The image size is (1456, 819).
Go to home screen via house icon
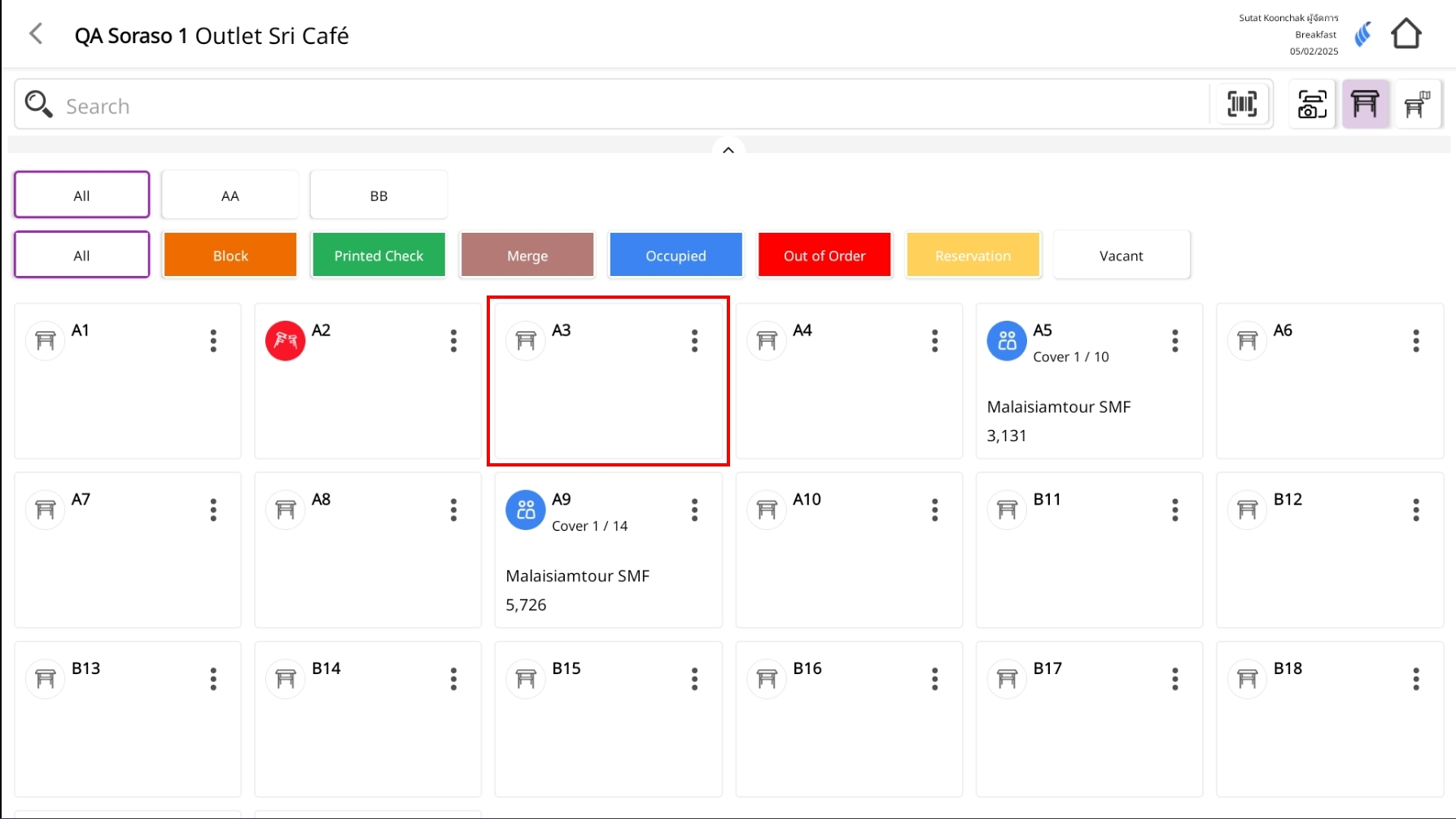[1406, 34]
